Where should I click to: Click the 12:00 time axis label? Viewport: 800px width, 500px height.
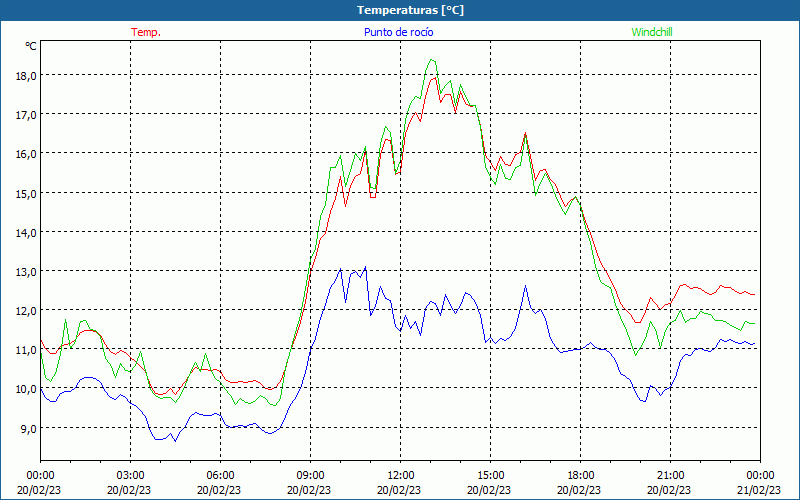pos(401,476)
